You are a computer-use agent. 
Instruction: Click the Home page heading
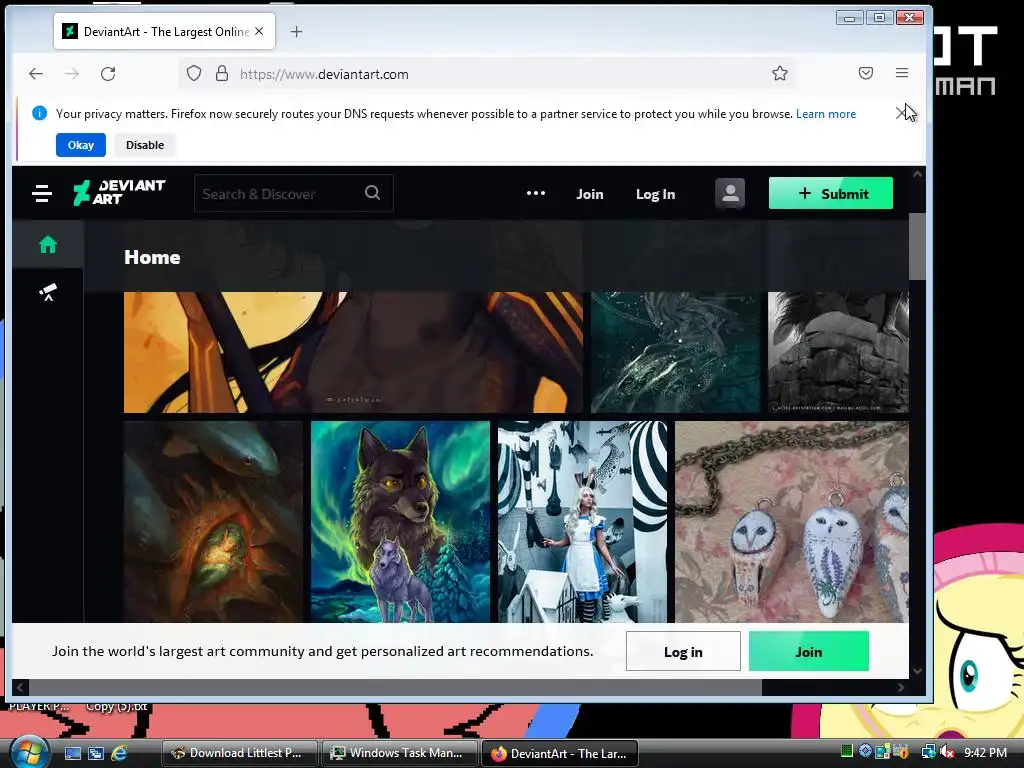point(152,257)
